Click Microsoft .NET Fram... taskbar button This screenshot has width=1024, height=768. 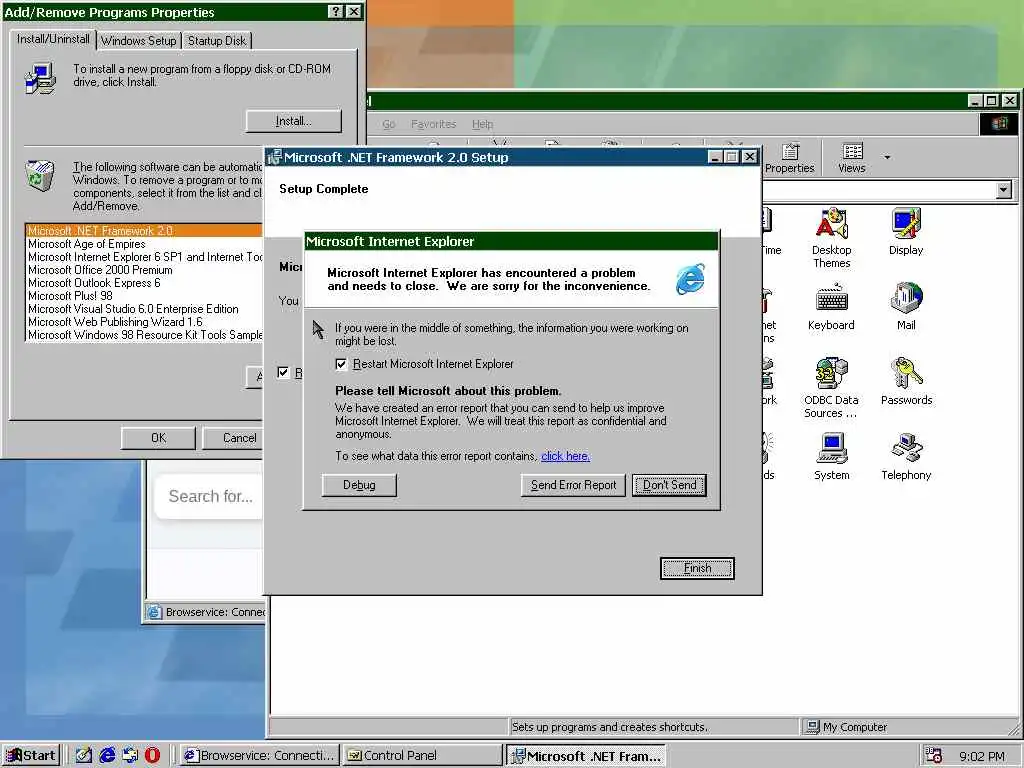point(586,756)
